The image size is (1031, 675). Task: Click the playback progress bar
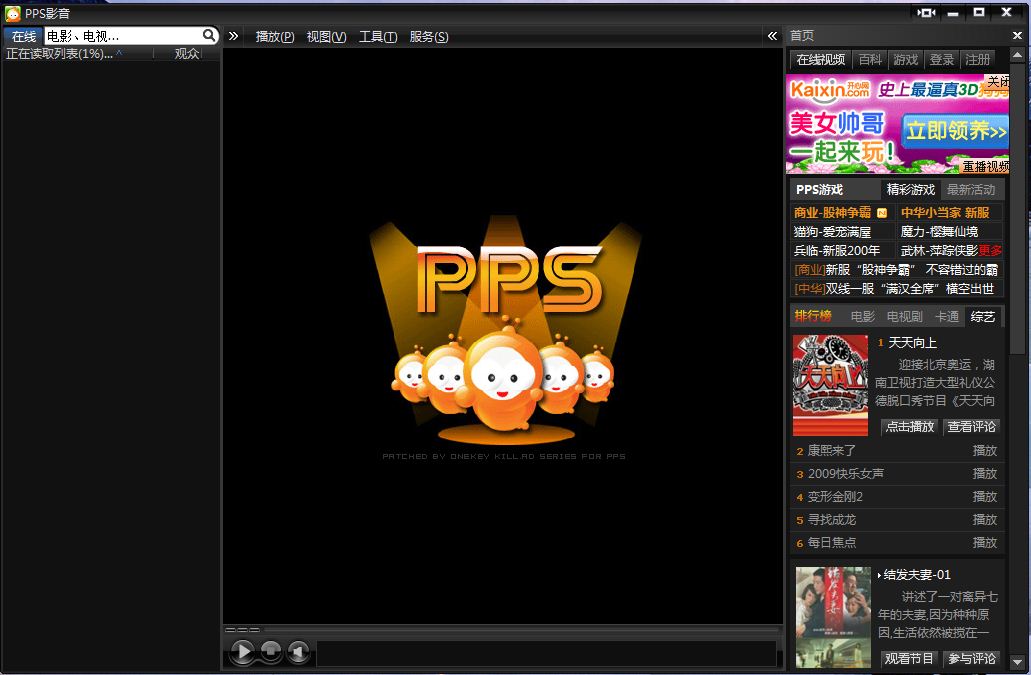(521, 630)
